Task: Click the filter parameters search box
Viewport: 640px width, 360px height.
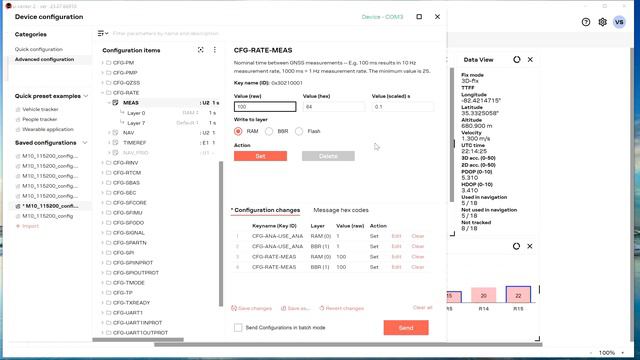Action: pos(166,33)
